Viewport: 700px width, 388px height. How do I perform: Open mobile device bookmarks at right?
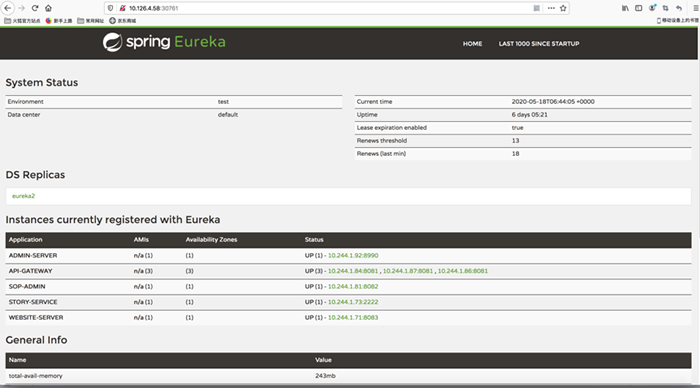(x=678, y=21)
